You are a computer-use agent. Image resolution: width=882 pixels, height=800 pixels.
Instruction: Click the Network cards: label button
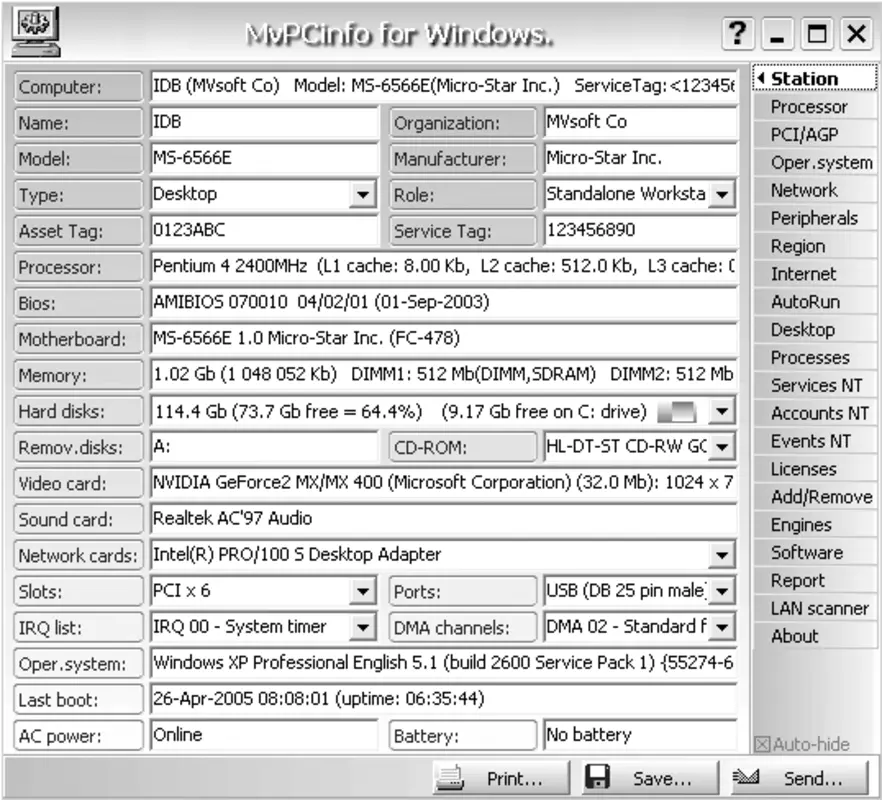tap(78, 556)
